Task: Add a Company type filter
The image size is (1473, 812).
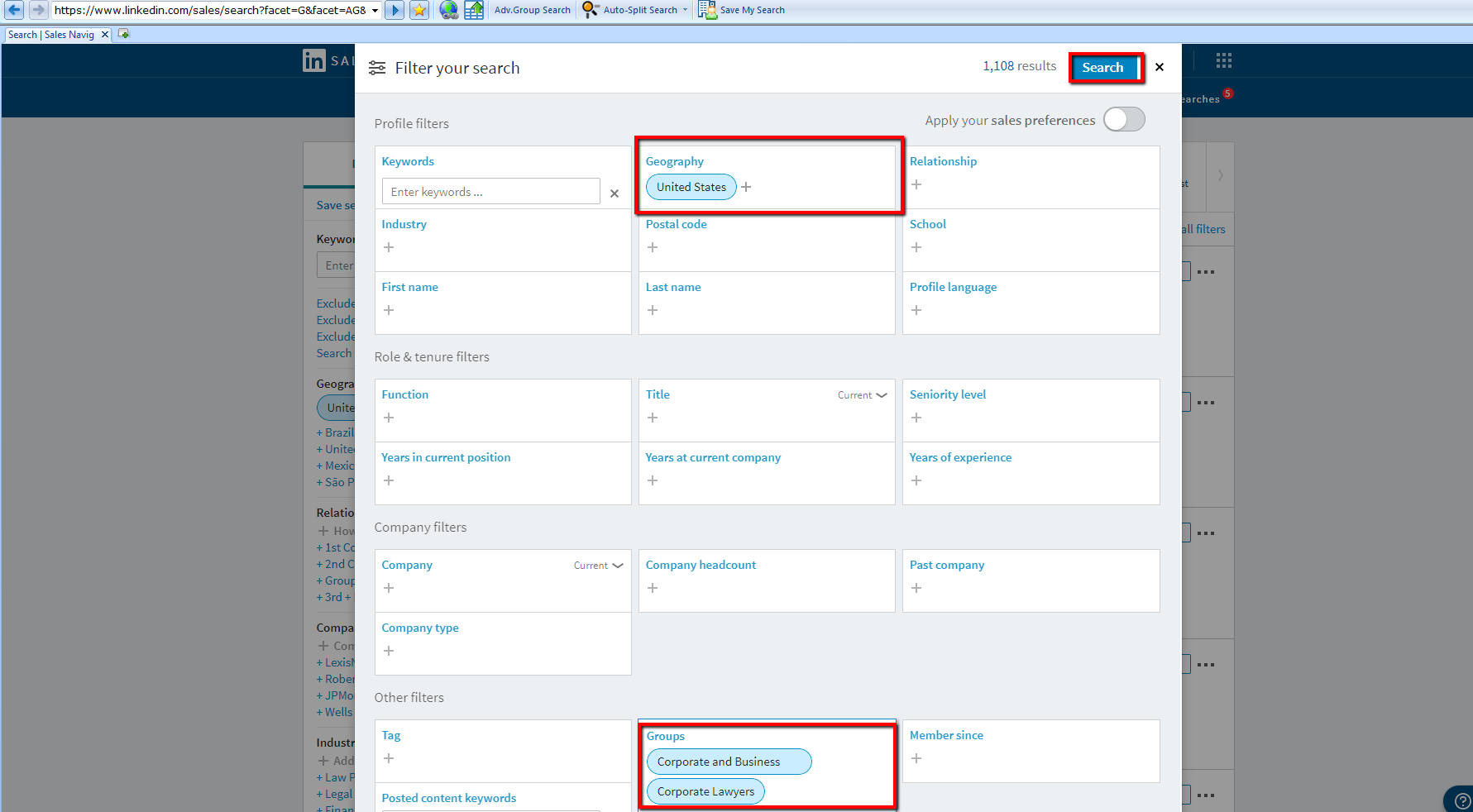Action: (389, 651)
